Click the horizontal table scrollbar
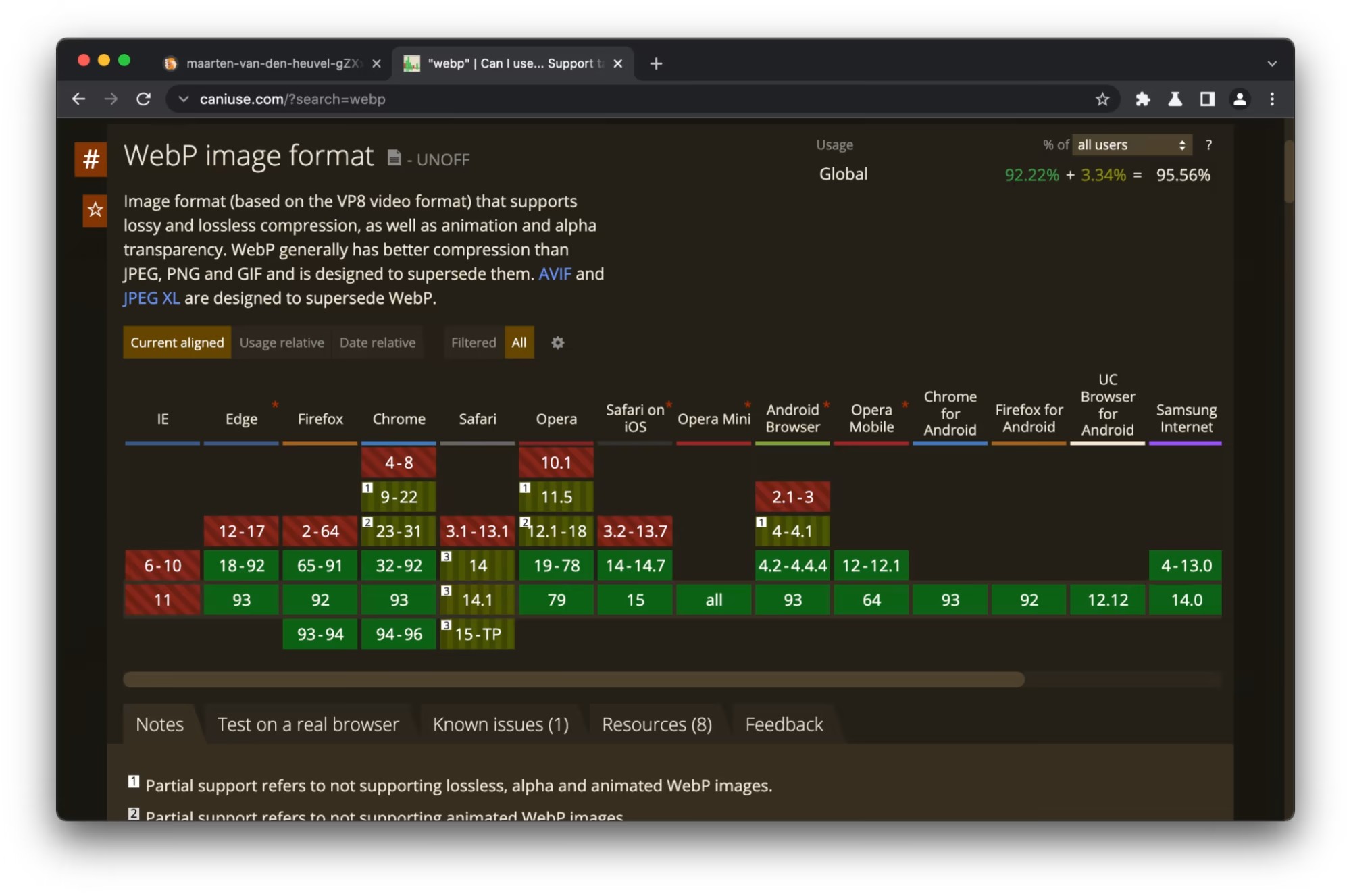Screen dimensions: 1351x896 [573, 679]
